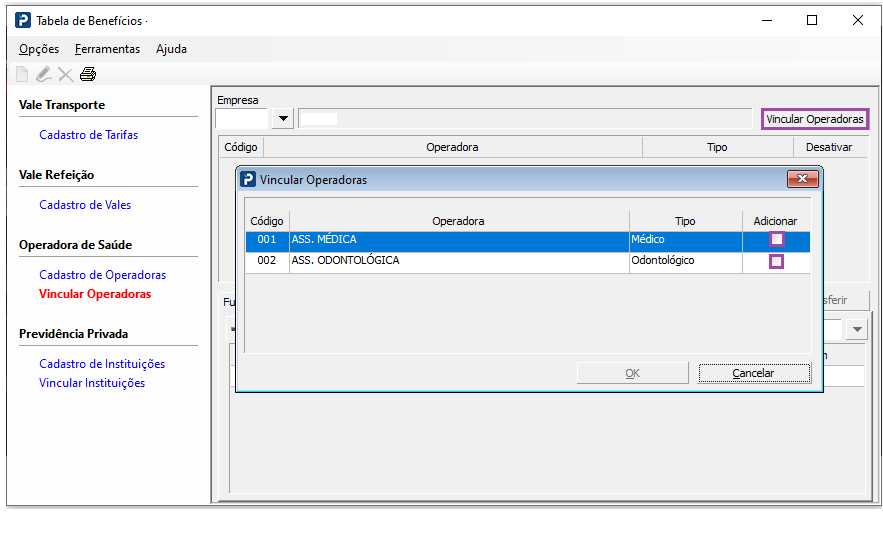Click the Desativar column header in main window
883x536 pixels.
(829, 147)
